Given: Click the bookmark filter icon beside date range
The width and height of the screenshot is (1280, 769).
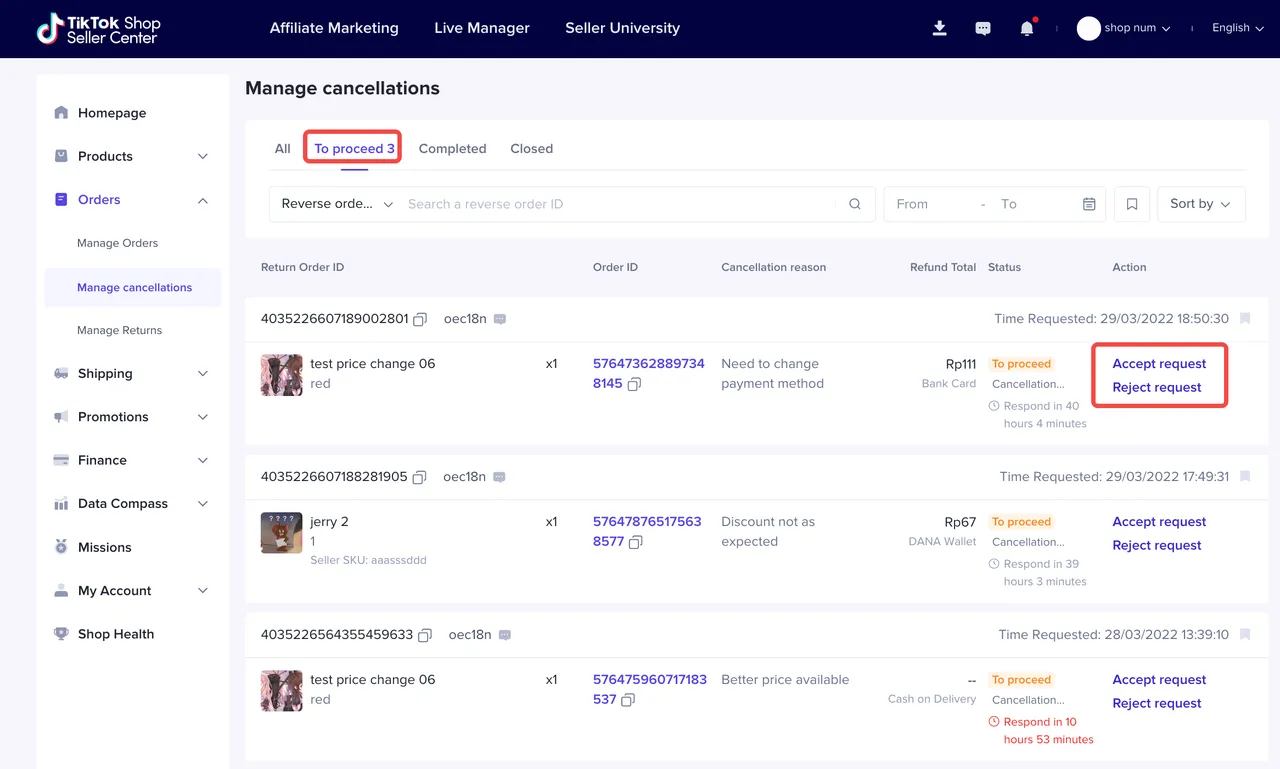Looking at the screenshot, I should tap(1132, 204).
